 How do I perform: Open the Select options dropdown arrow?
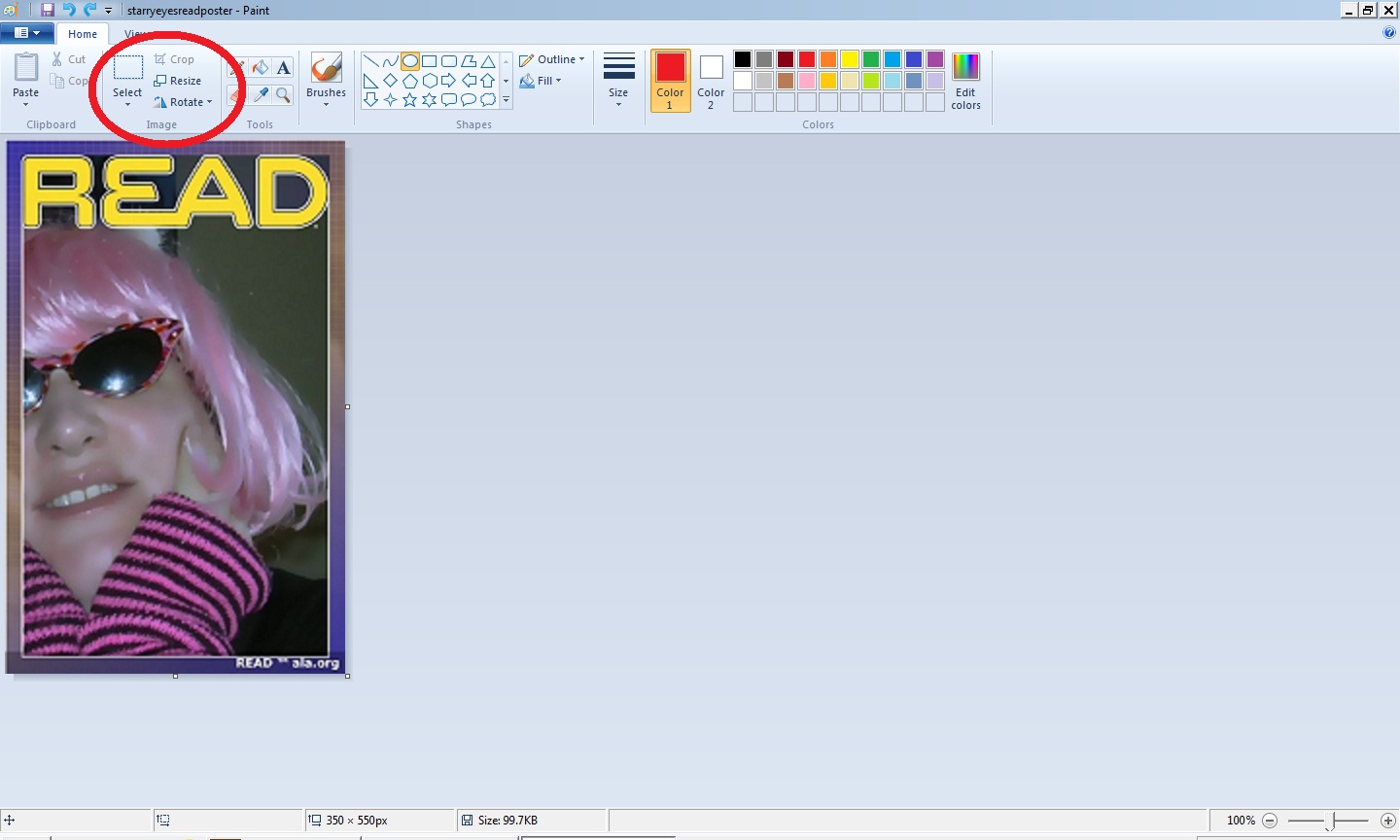point(127,105)
